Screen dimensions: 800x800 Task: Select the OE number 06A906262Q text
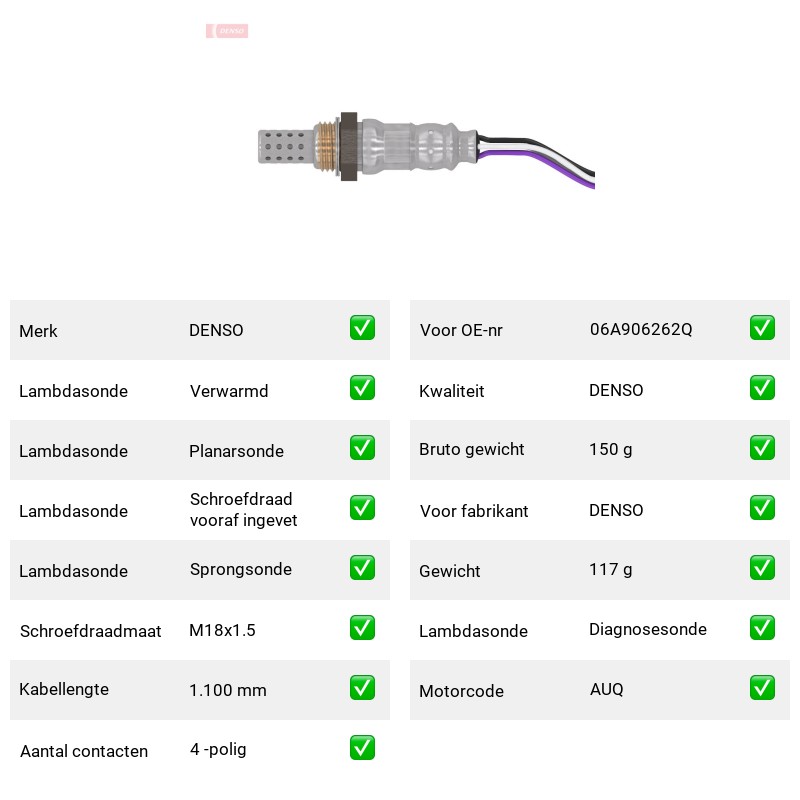641,329
